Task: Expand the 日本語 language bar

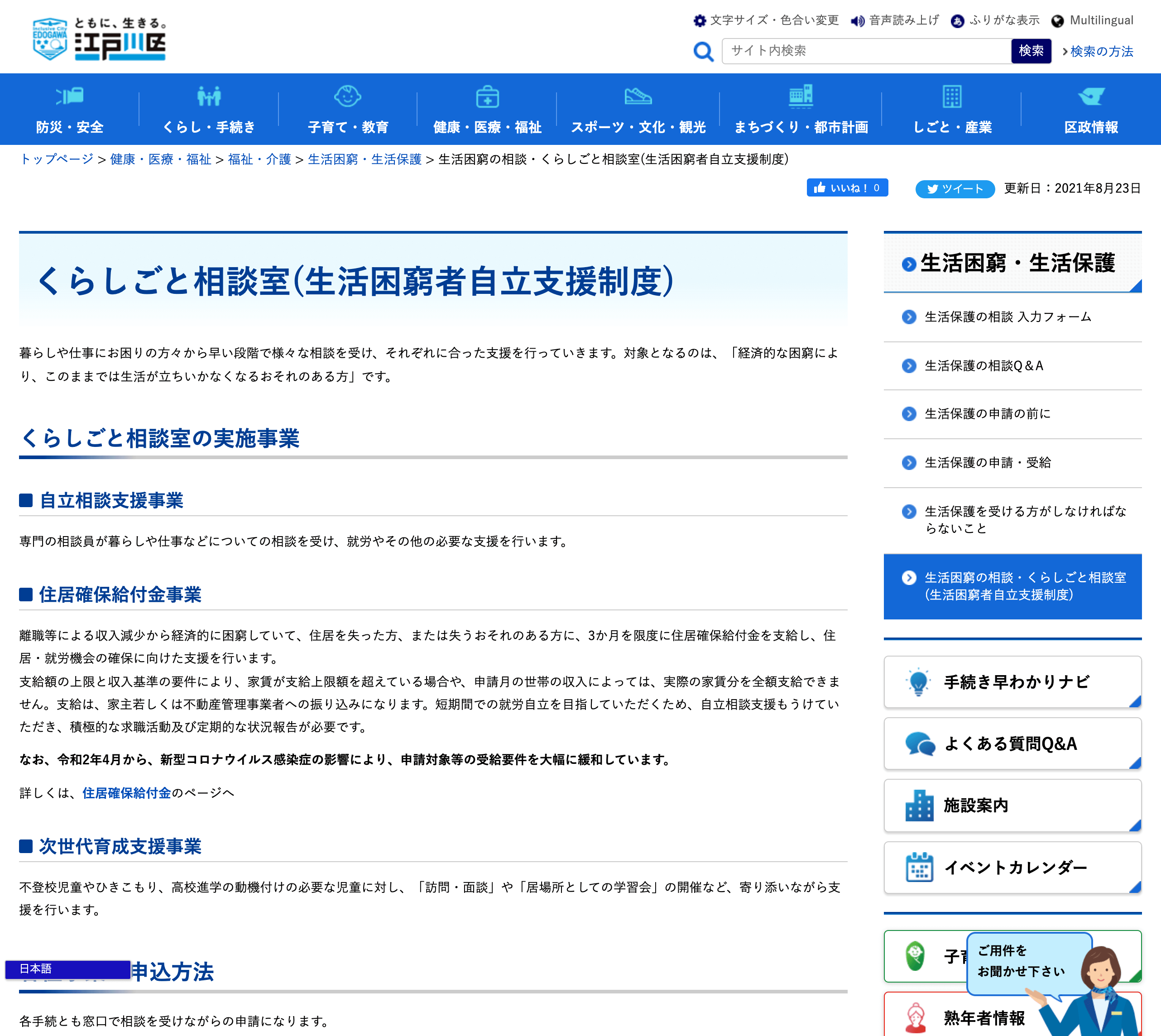Action: pos(68,969)
